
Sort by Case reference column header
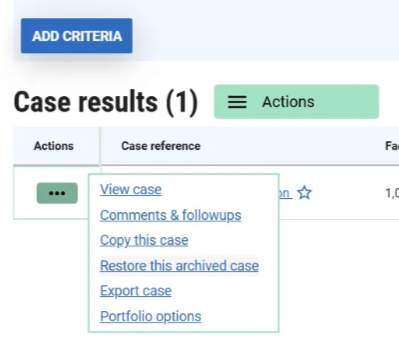tap(161, 146)
